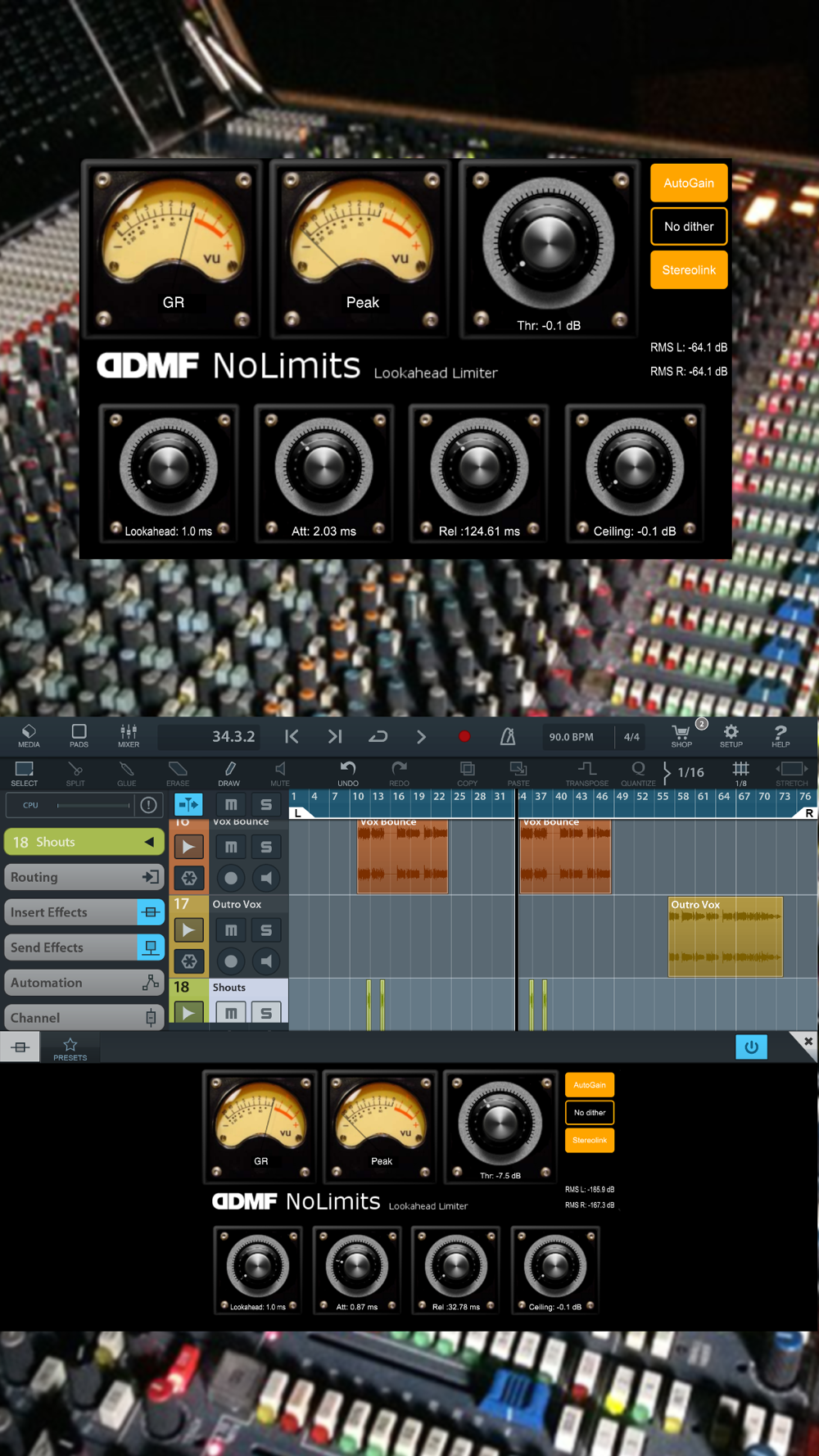Open the MIXER view
Screen dimensions: 819x1456
tap(129, 735)
